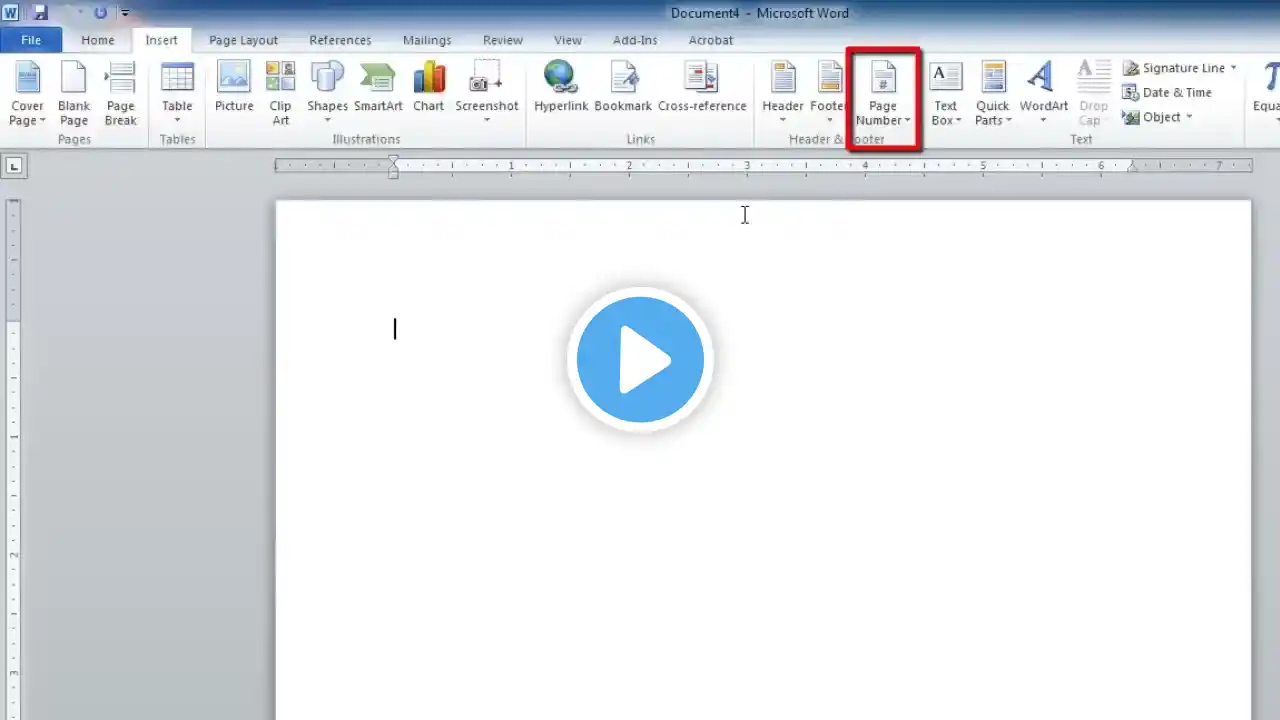Select the Insert tab
The height and width of the screenshot is (720, 1280).
point(162,40)
